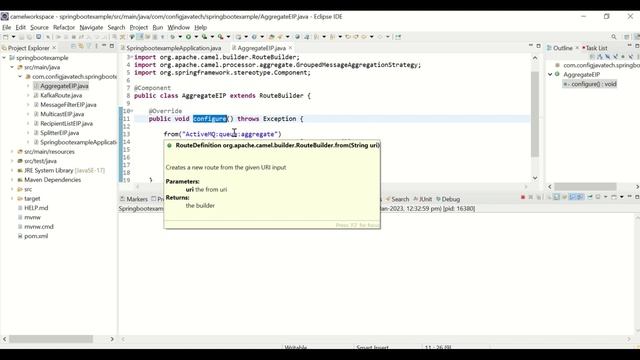Close the Project Explorer view

54,48
